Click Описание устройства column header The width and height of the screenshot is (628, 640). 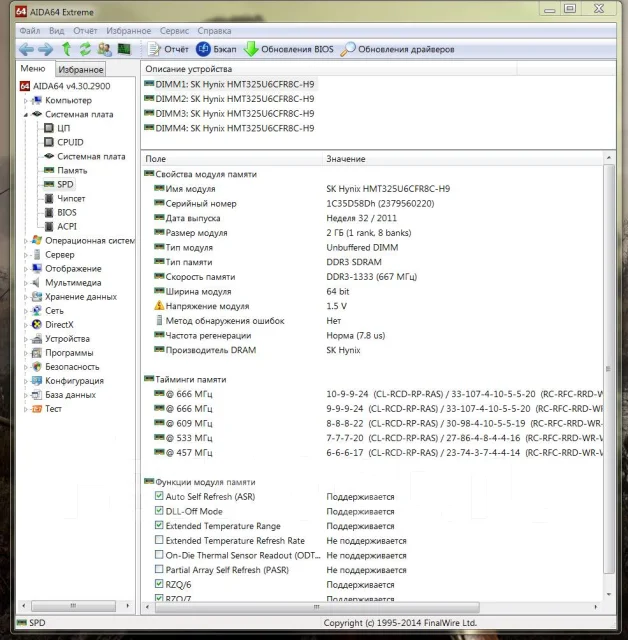tap(329, 69)
